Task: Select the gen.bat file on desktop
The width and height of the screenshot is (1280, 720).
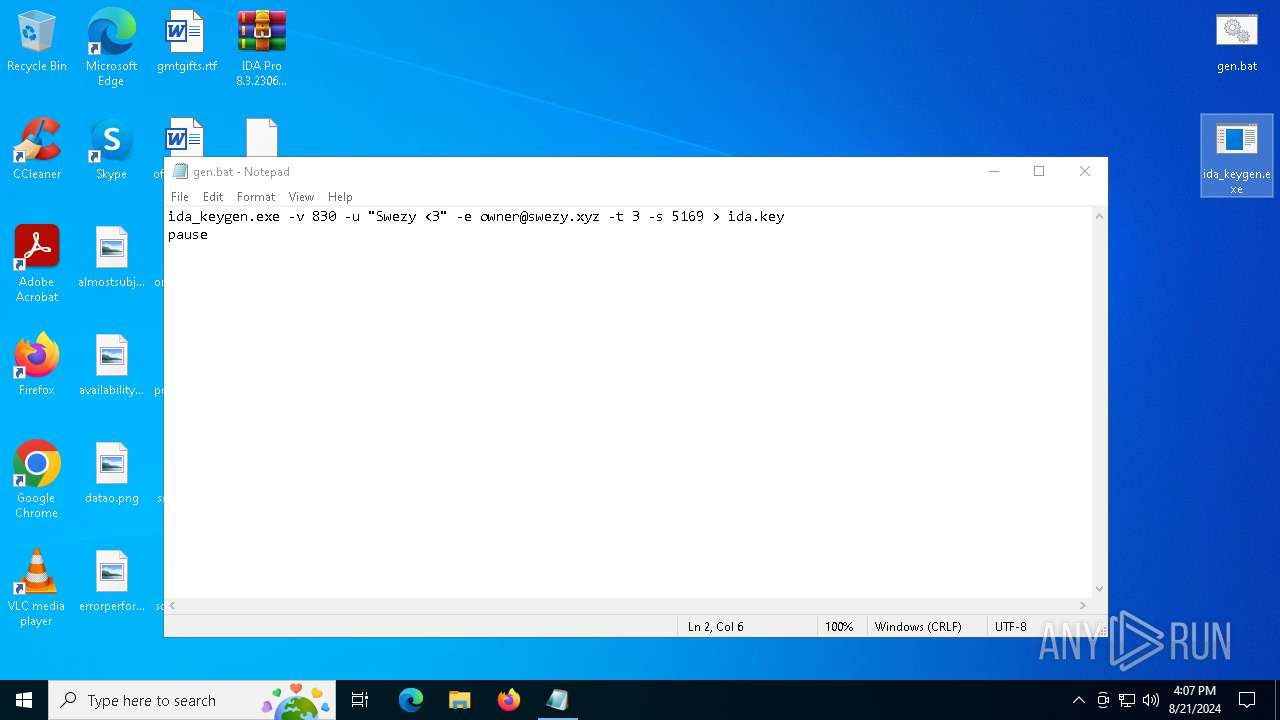Action: pyautogui.click(x=1237, y=42)
